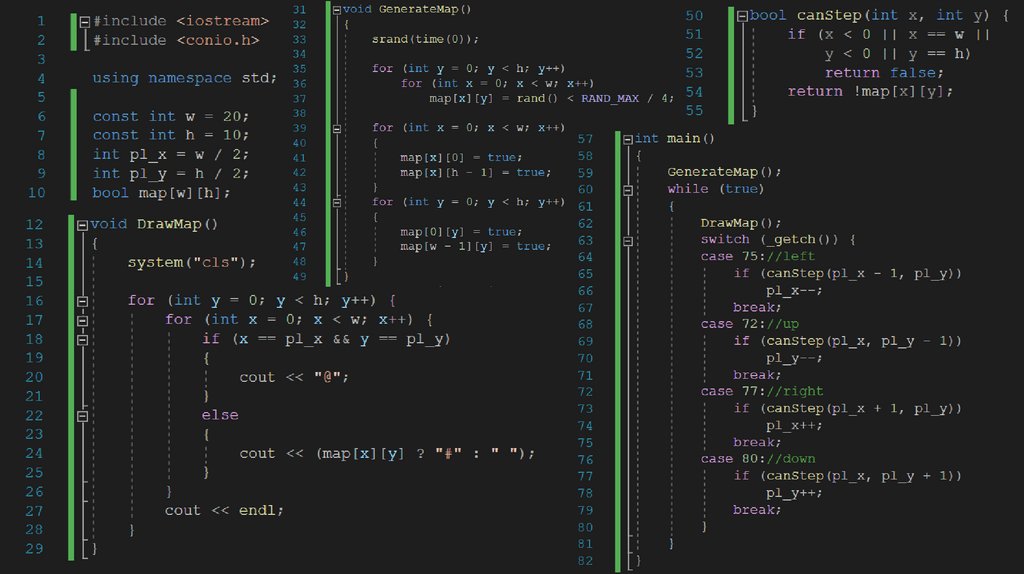Click line number 4 in the gutter
Viewport: 1024px width, 574px height.
click(x=41, y=78)
